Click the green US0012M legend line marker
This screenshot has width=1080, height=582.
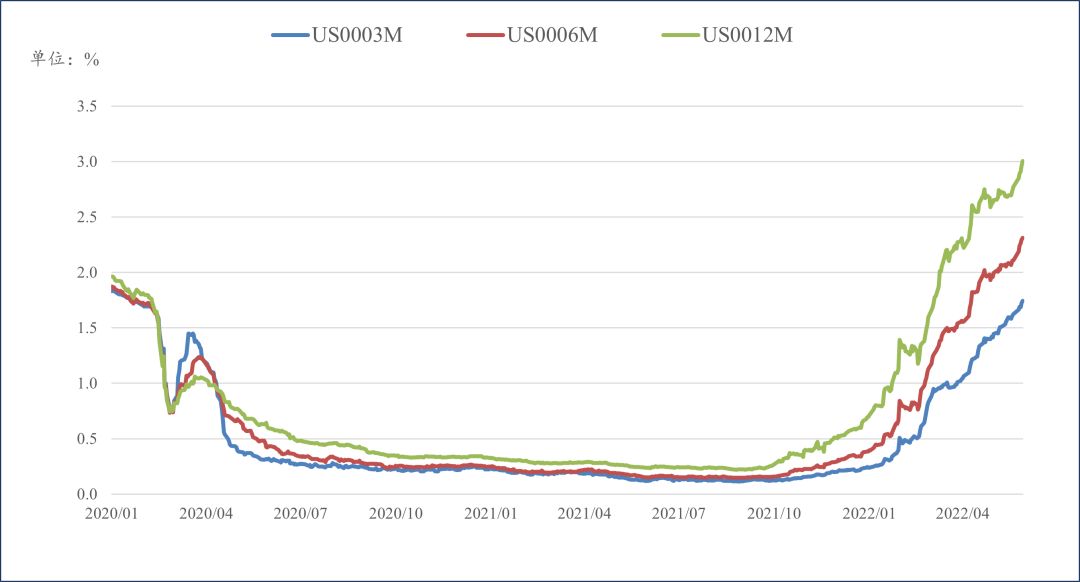681,36
